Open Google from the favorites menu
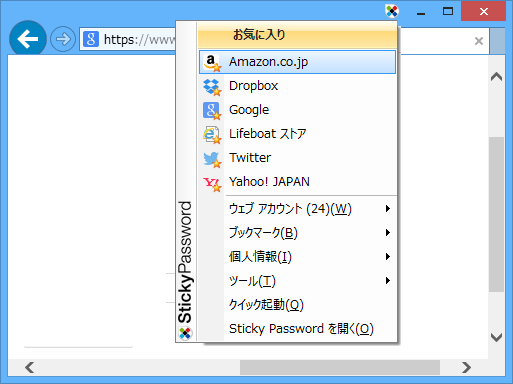 click(297, 110)
